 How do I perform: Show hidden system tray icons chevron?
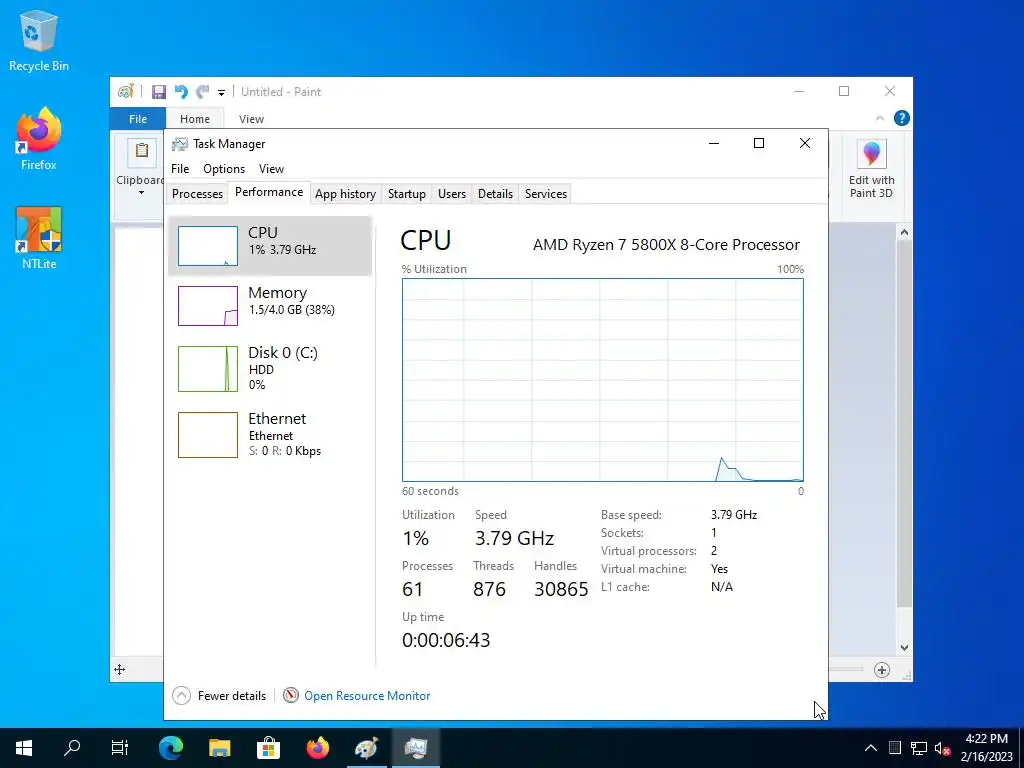click(x=871, y=748)
